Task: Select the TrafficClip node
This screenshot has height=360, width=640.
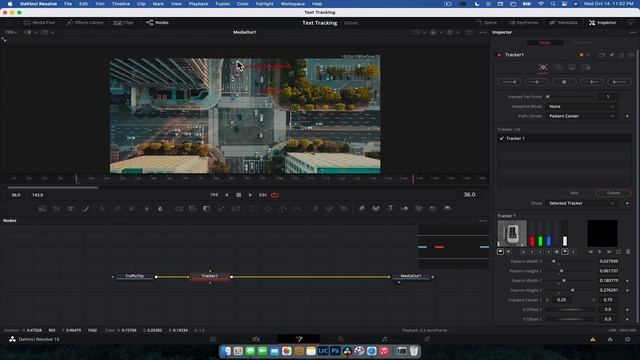Action: tap(134, 276)
